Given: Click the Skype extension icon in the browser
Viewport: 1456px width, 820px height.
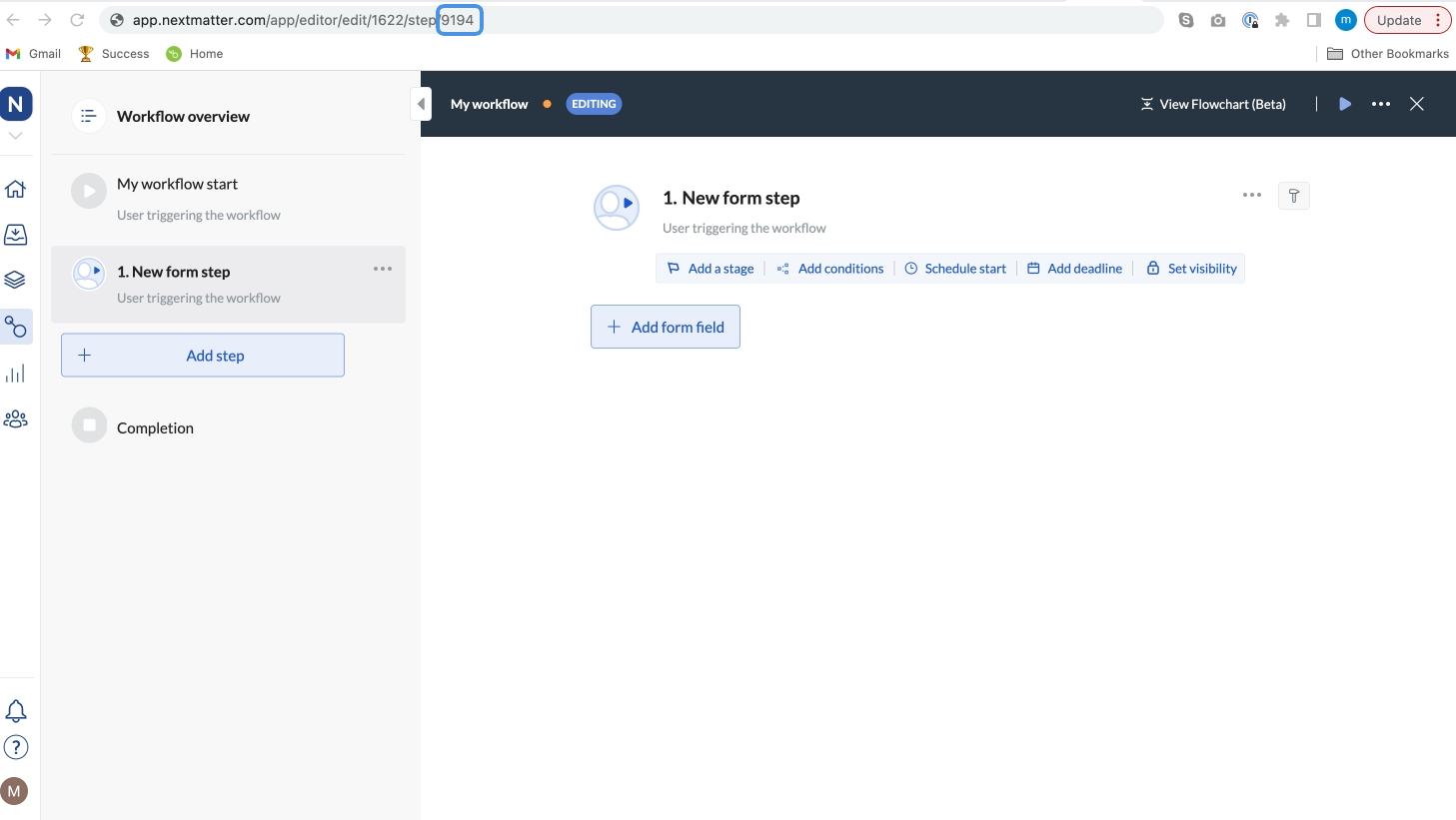Looking at the screenshot, I should 1185,19.
